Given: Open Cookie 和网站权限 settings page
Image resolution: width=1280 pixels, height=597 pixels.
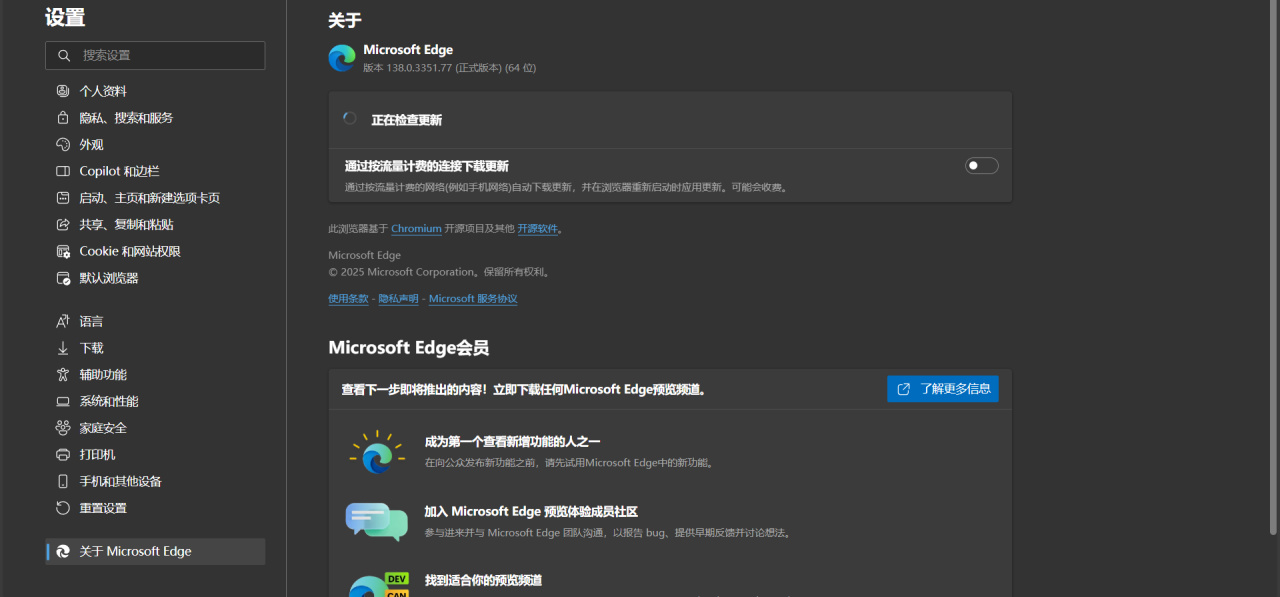Looking at the screenshot, I should (155, 251).
